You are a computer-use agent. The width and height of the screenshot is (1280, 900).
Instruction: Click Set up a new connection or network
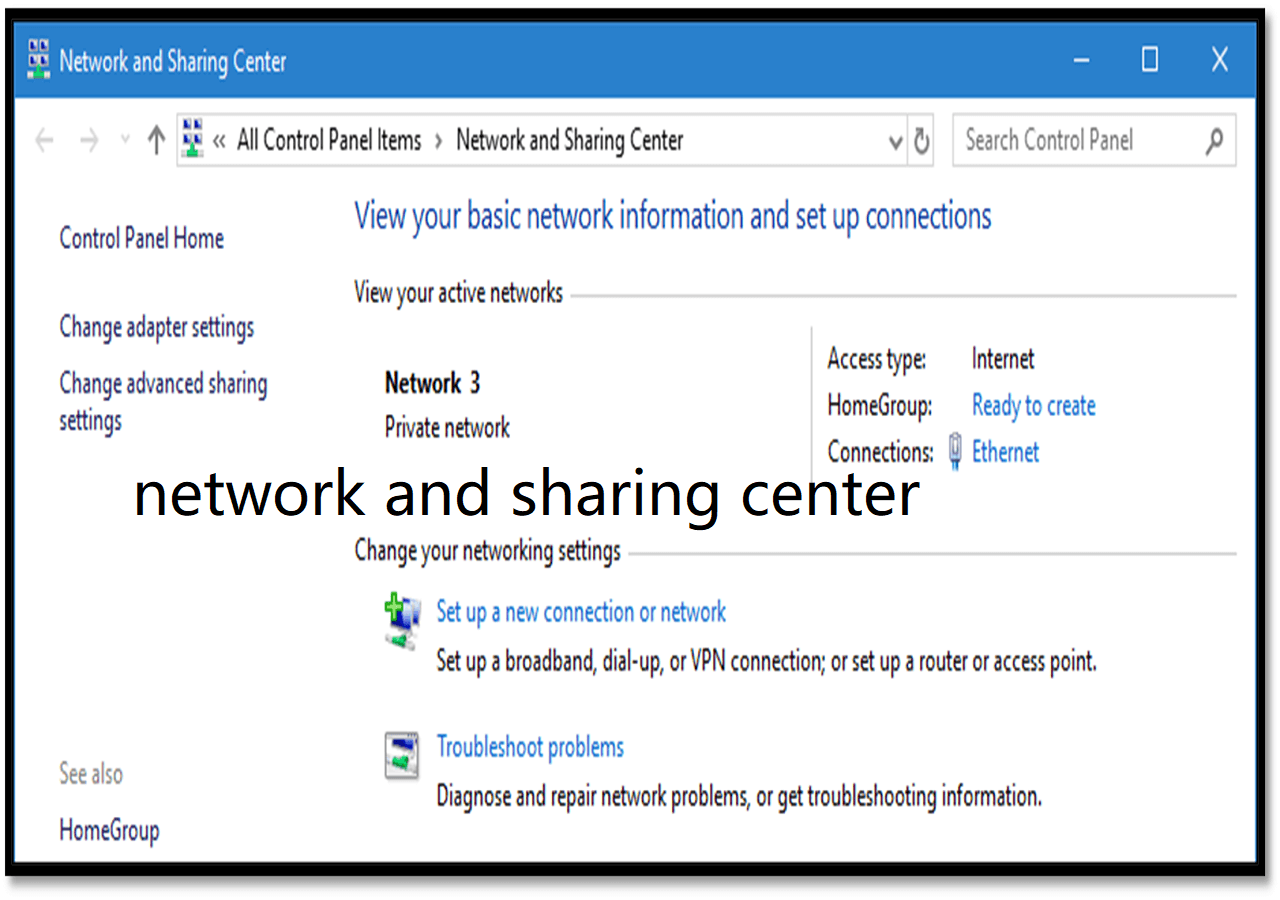581,612
